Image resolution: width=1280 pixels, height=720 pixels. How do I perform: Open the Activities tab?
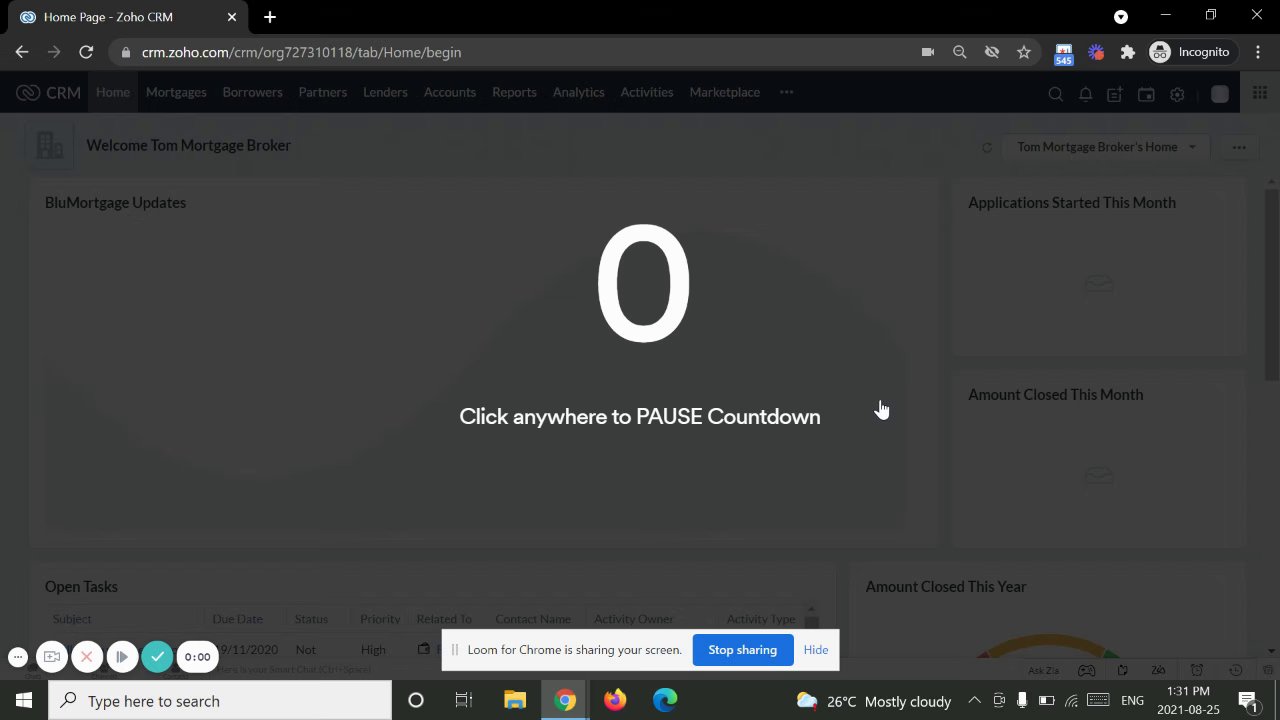coord(647,92)
